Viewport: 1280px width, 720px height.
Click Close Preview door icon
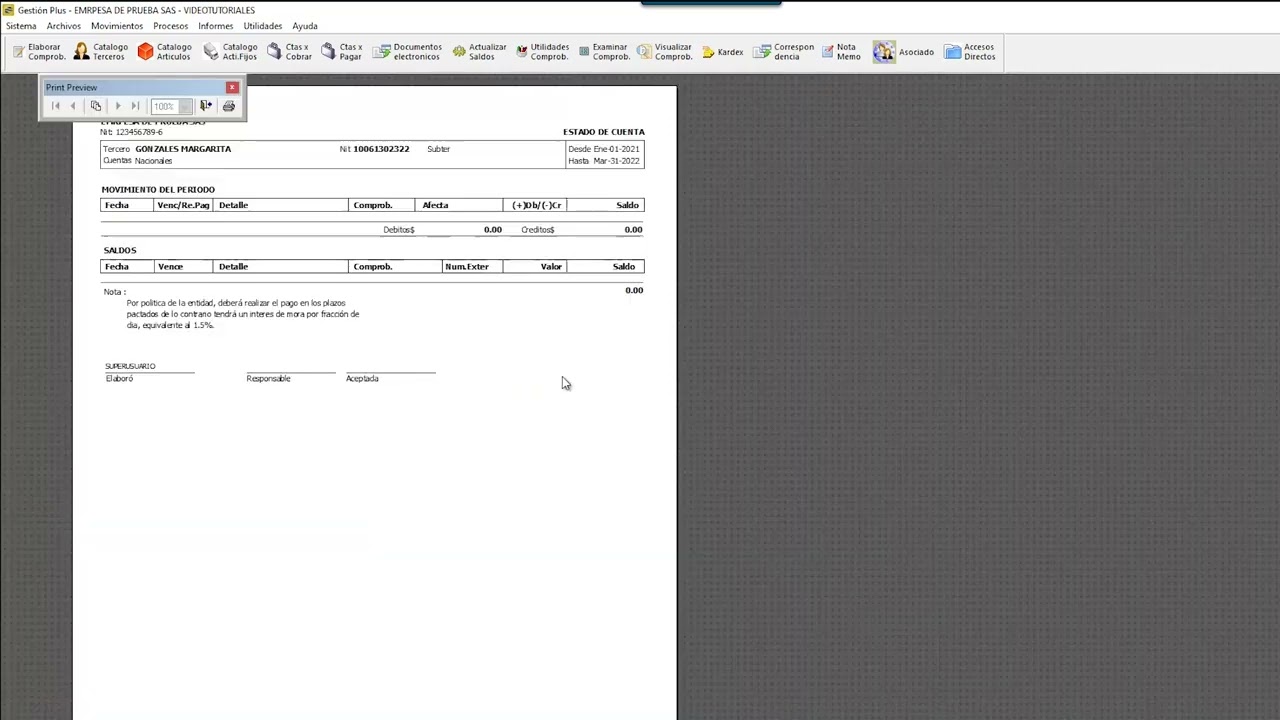[206, 106]
